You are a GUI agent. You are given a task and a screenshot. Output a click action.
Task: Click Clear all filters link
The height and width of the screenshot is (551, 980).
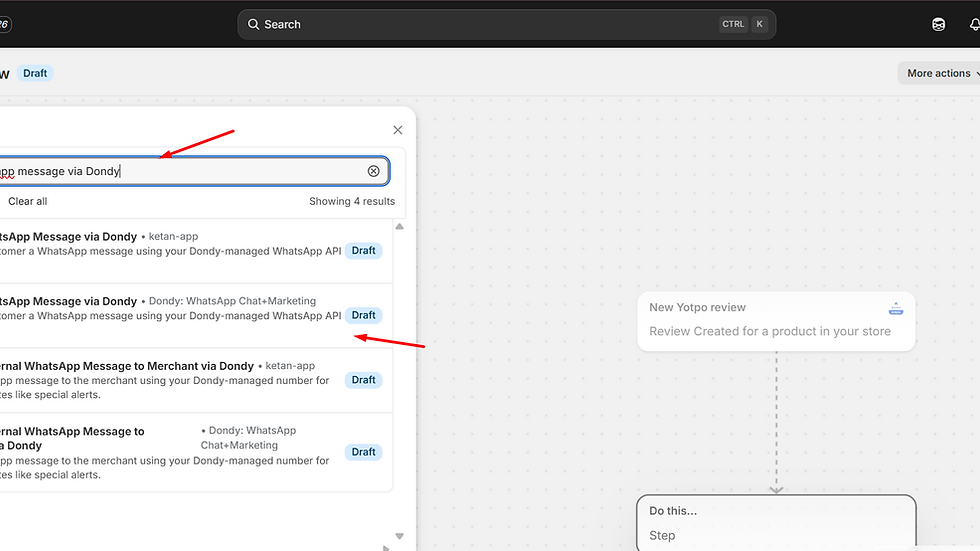pos(28,201)
